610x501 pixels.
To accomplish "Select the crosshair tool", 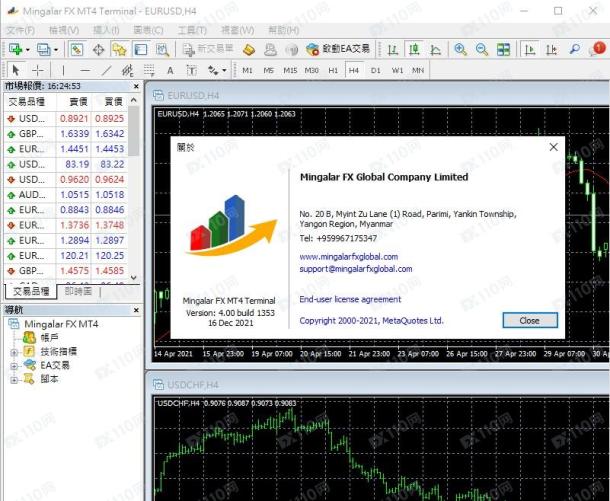I will (x=38, y=70).
